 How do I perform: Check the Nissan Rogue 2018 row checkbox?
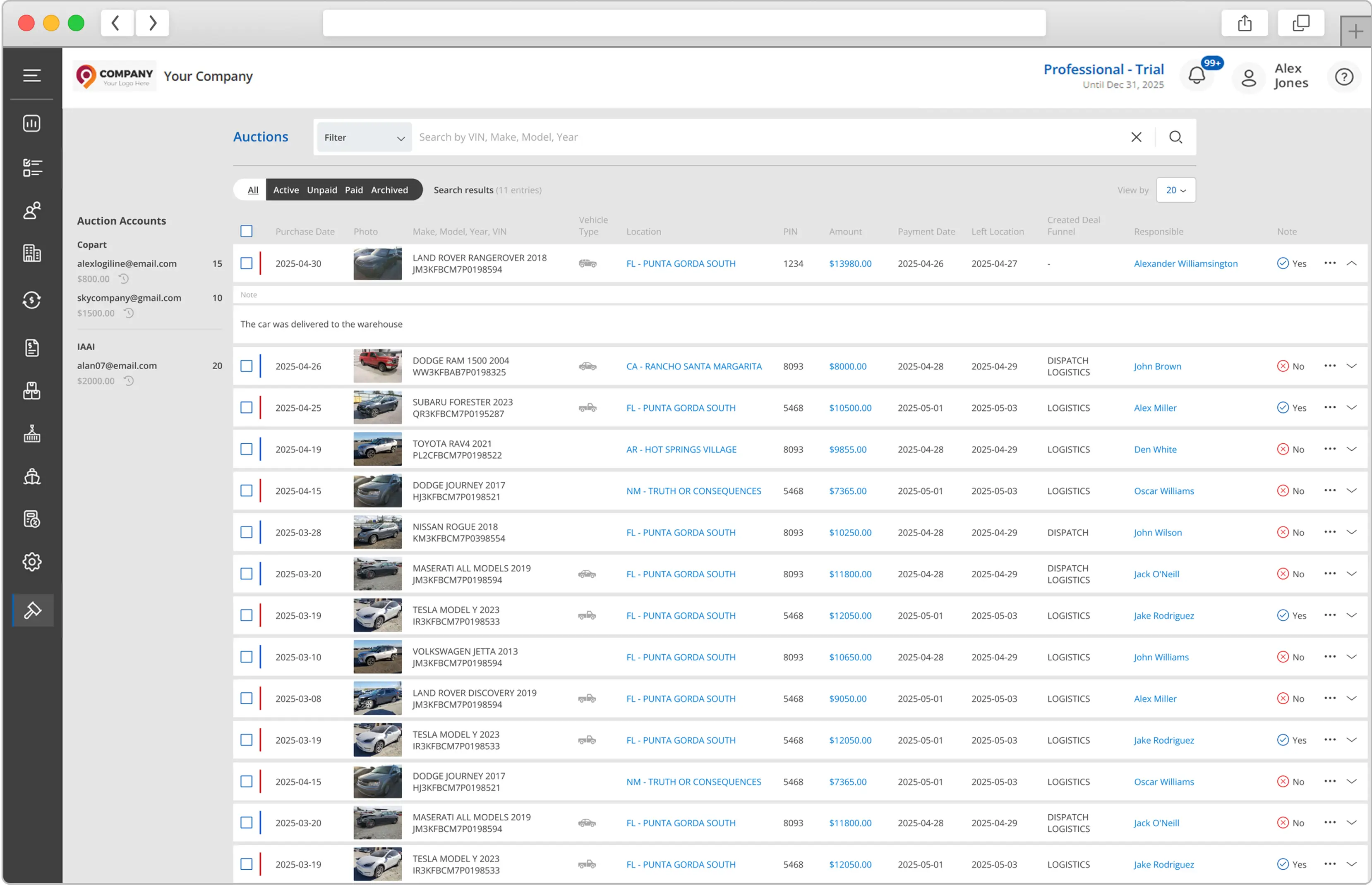[247, 532]
